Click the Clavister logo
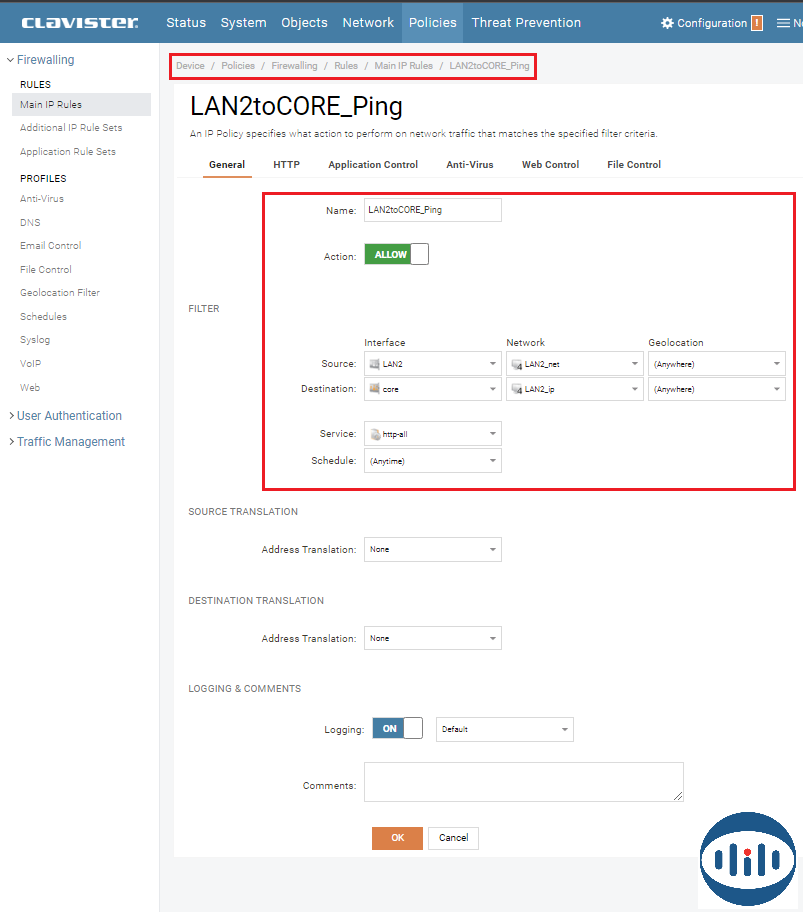 [x=80, y=22]
